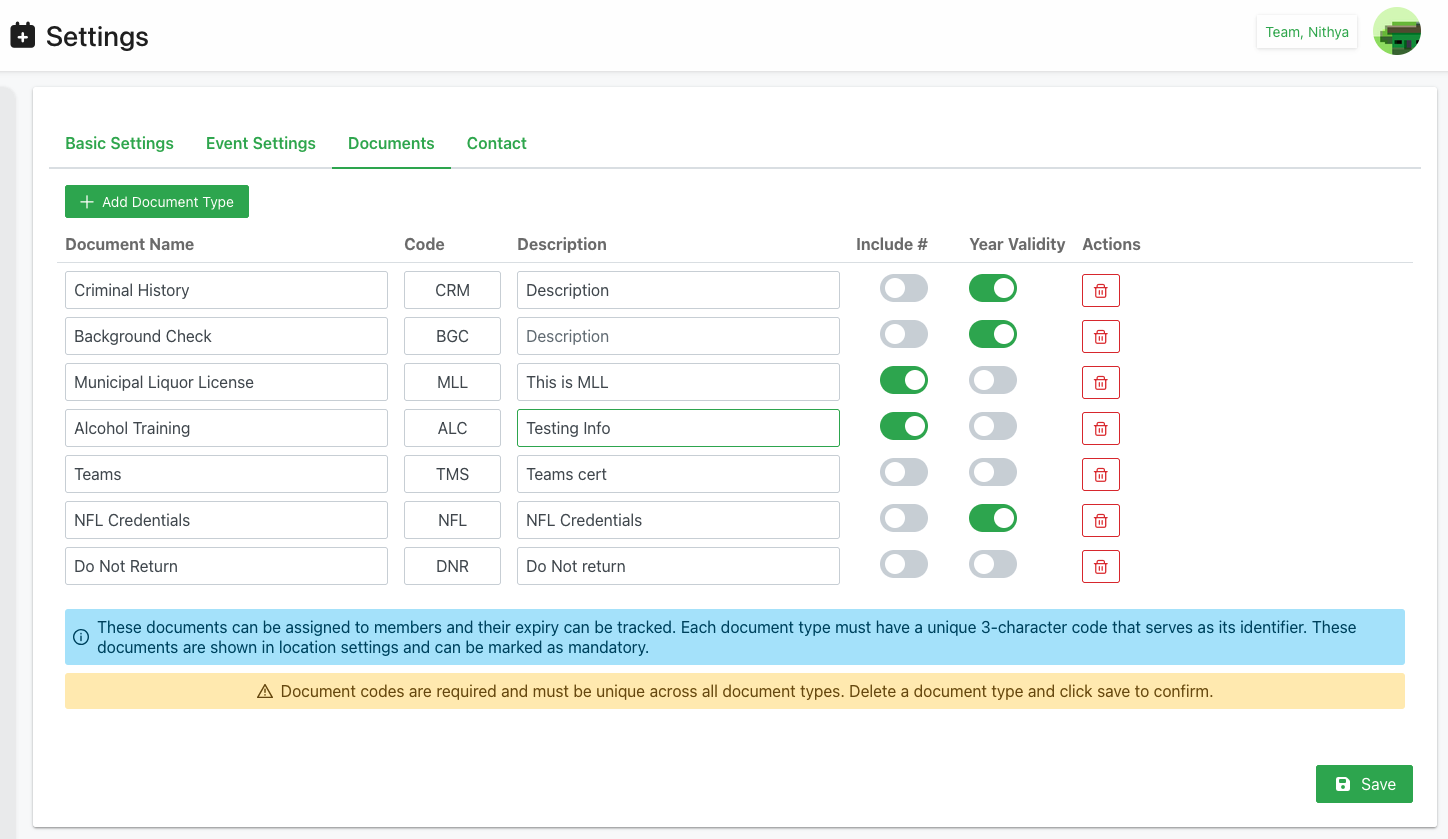Disable Year Validity for Background Check
Image resolution: width=1448 pixels, height=839 pixels.
992,335
